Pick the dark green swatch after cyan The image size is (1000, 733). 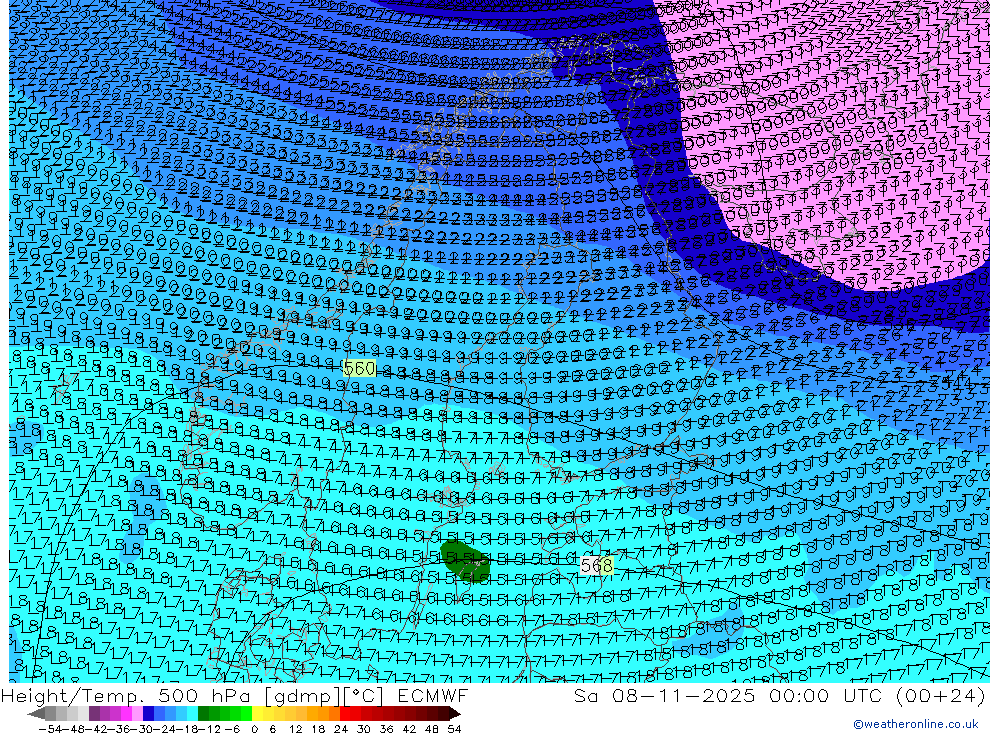pyautogui.click(x=203, y=714)
